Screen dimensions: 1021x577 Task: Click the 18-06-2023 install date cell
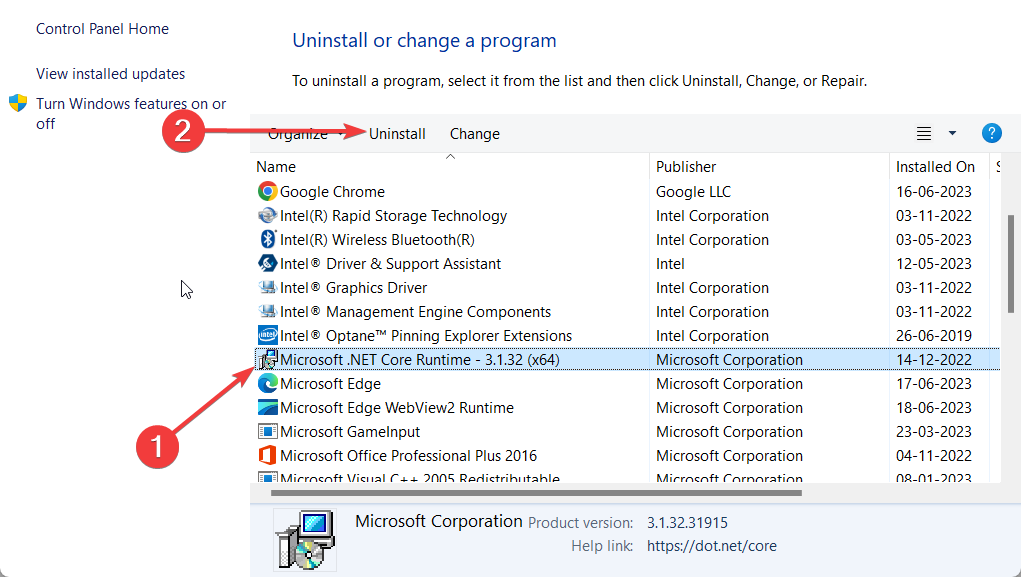[x=934, y=408]
